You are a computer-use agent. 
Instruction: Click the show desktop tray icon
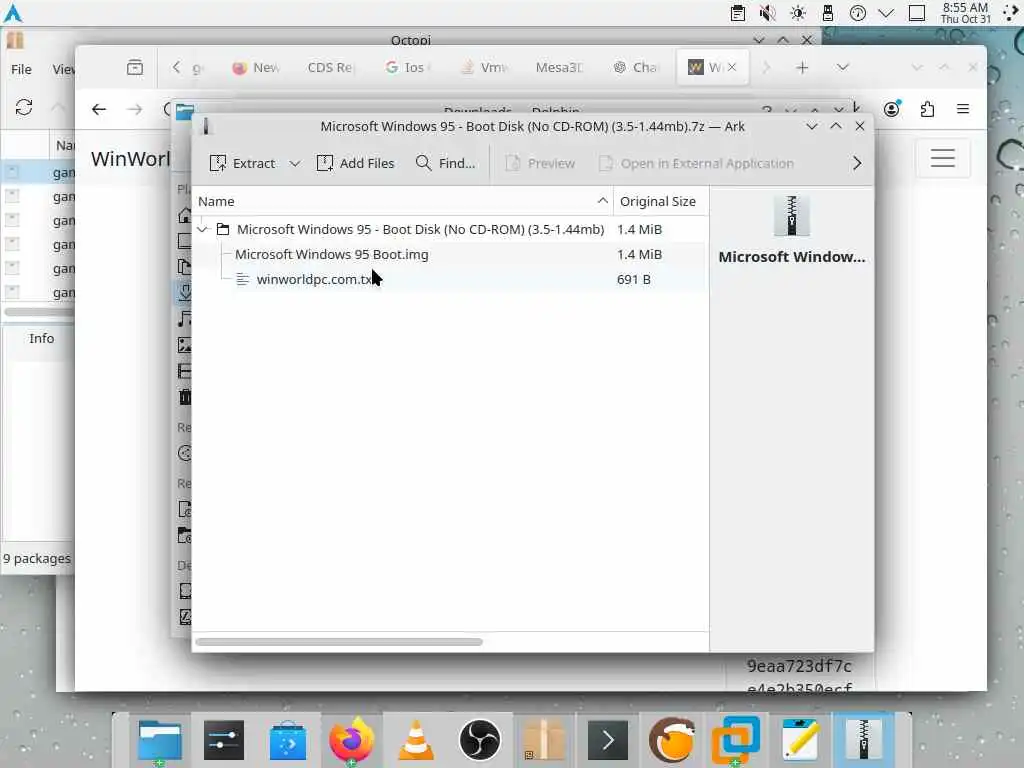(917, 13)
